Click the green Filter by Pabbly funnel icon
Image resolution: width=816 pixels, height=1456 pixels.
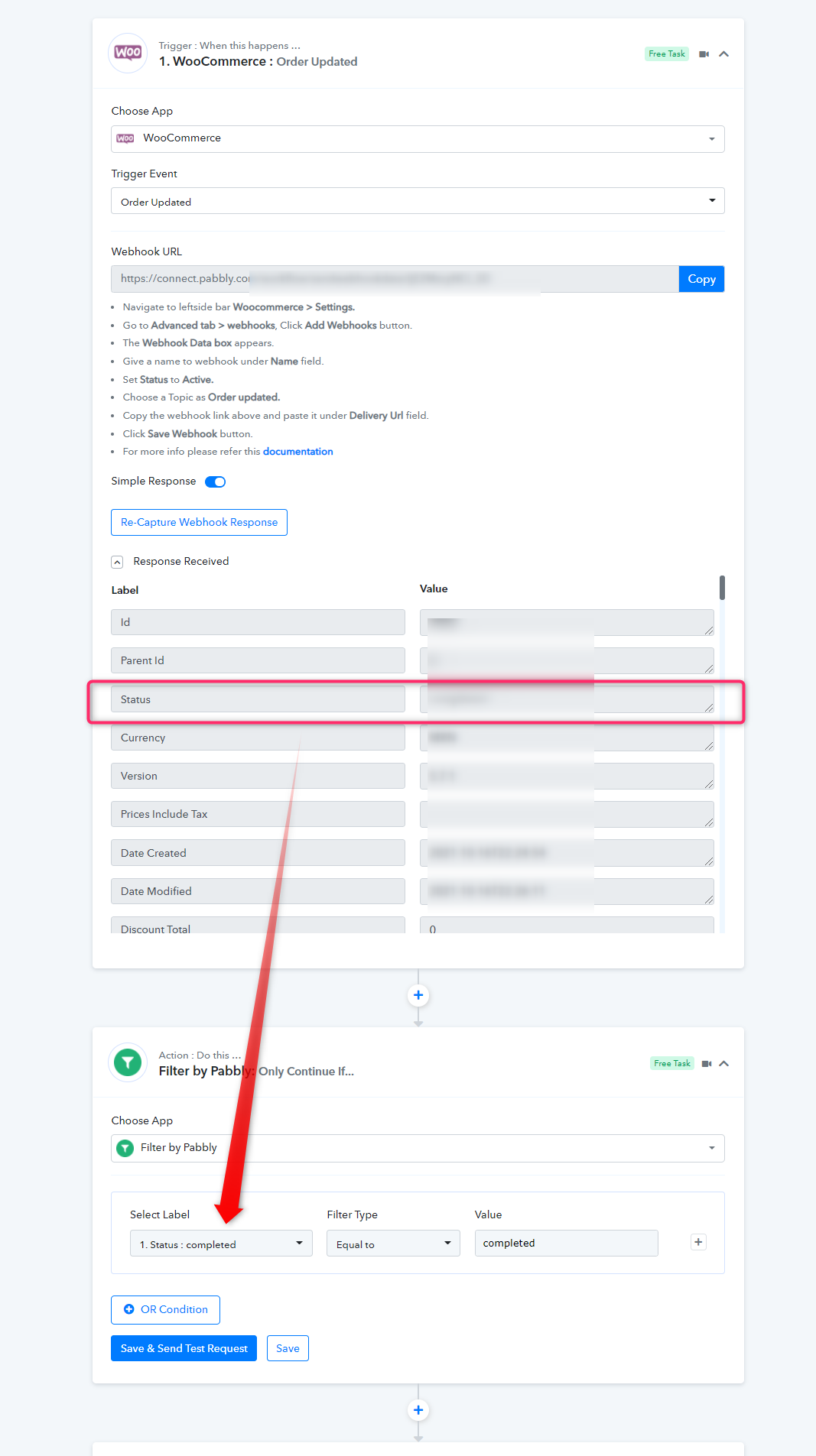pos(128,1062)
